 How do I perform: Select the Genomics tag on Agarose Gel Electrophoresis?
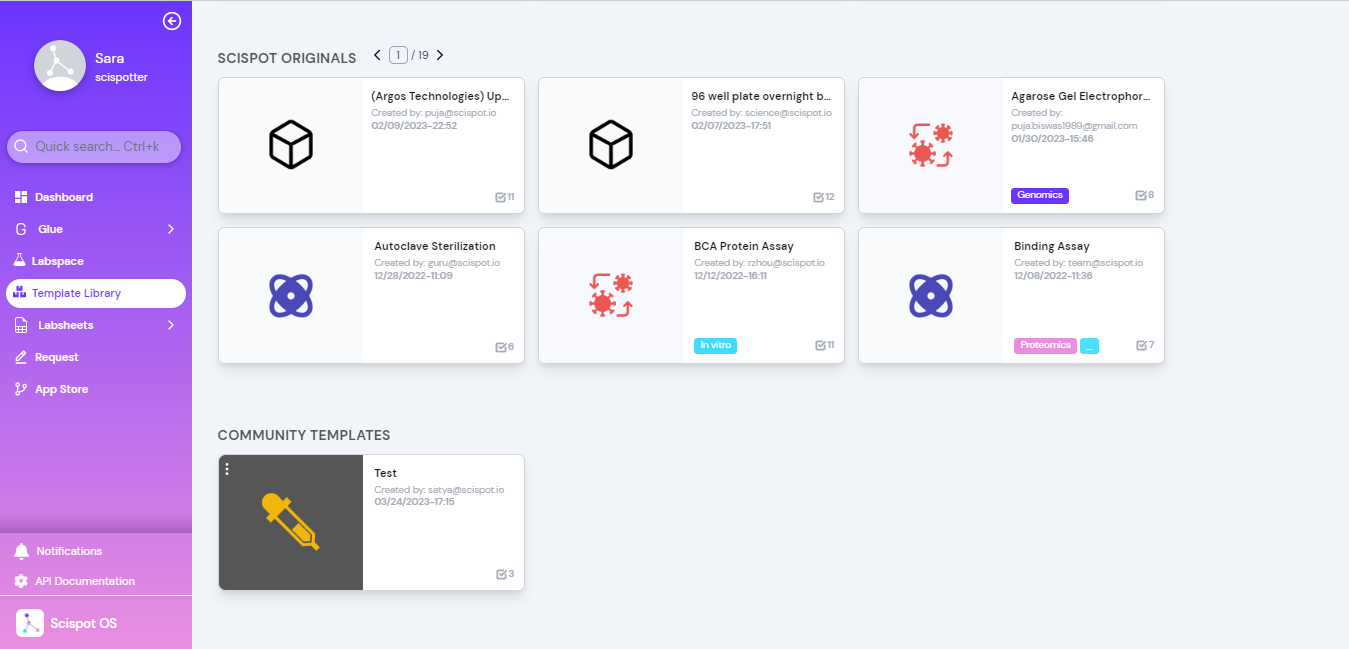(1039, 195)
